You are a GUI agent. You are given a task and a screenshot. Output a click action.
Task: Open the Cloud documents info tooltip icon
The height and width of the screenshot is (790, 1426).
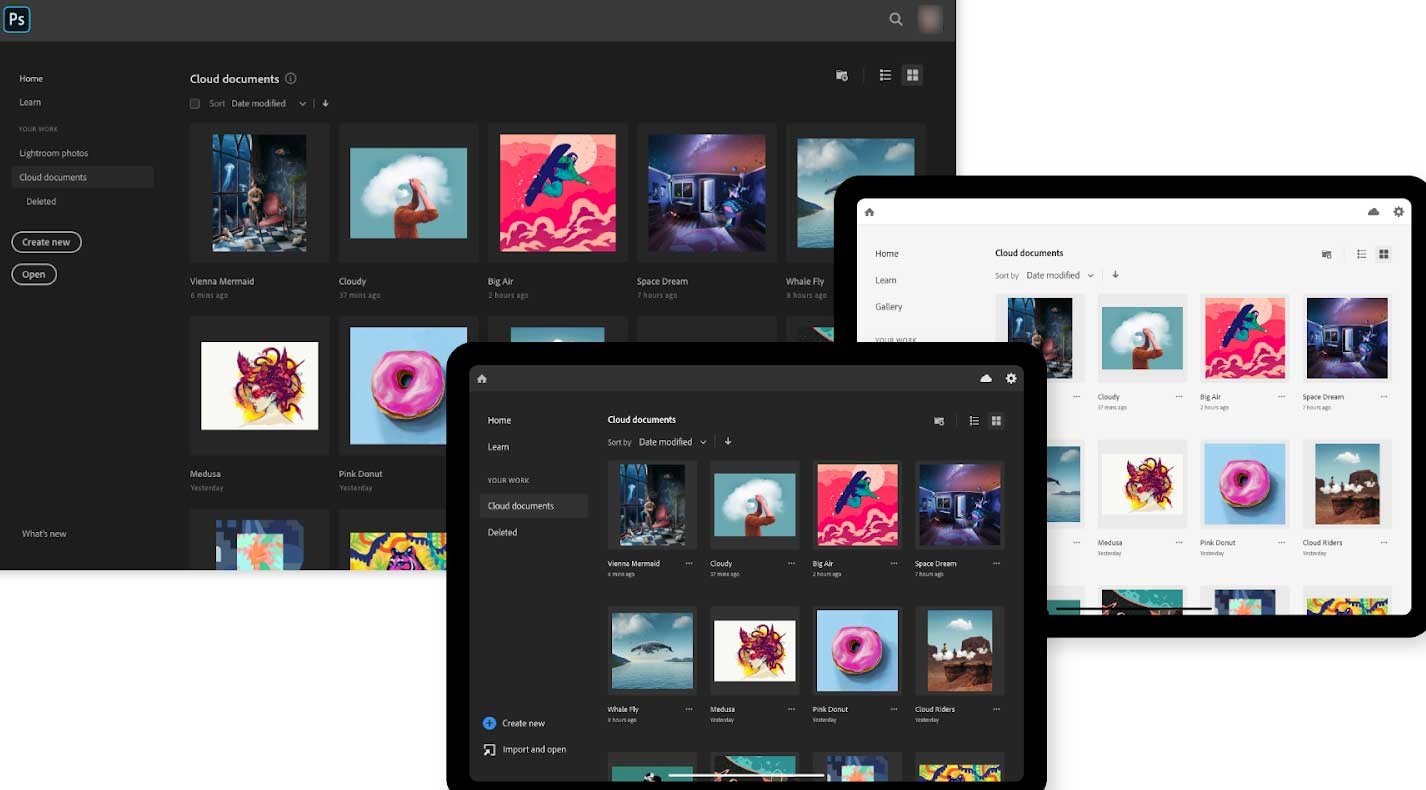pyautogui.click(x=290, y=78)
